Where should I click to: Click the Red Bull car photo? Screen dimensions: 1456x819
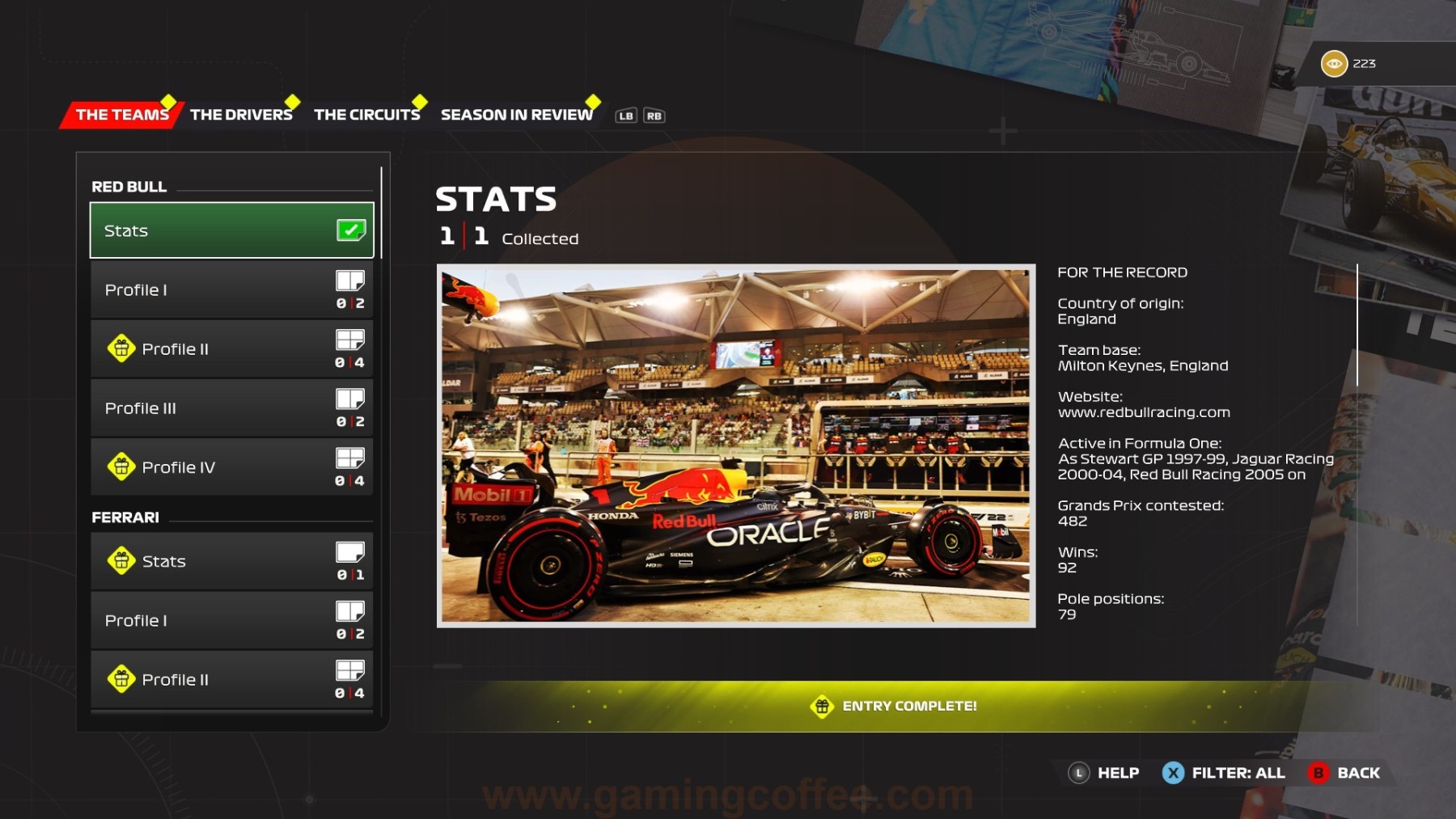click(736, 445)
